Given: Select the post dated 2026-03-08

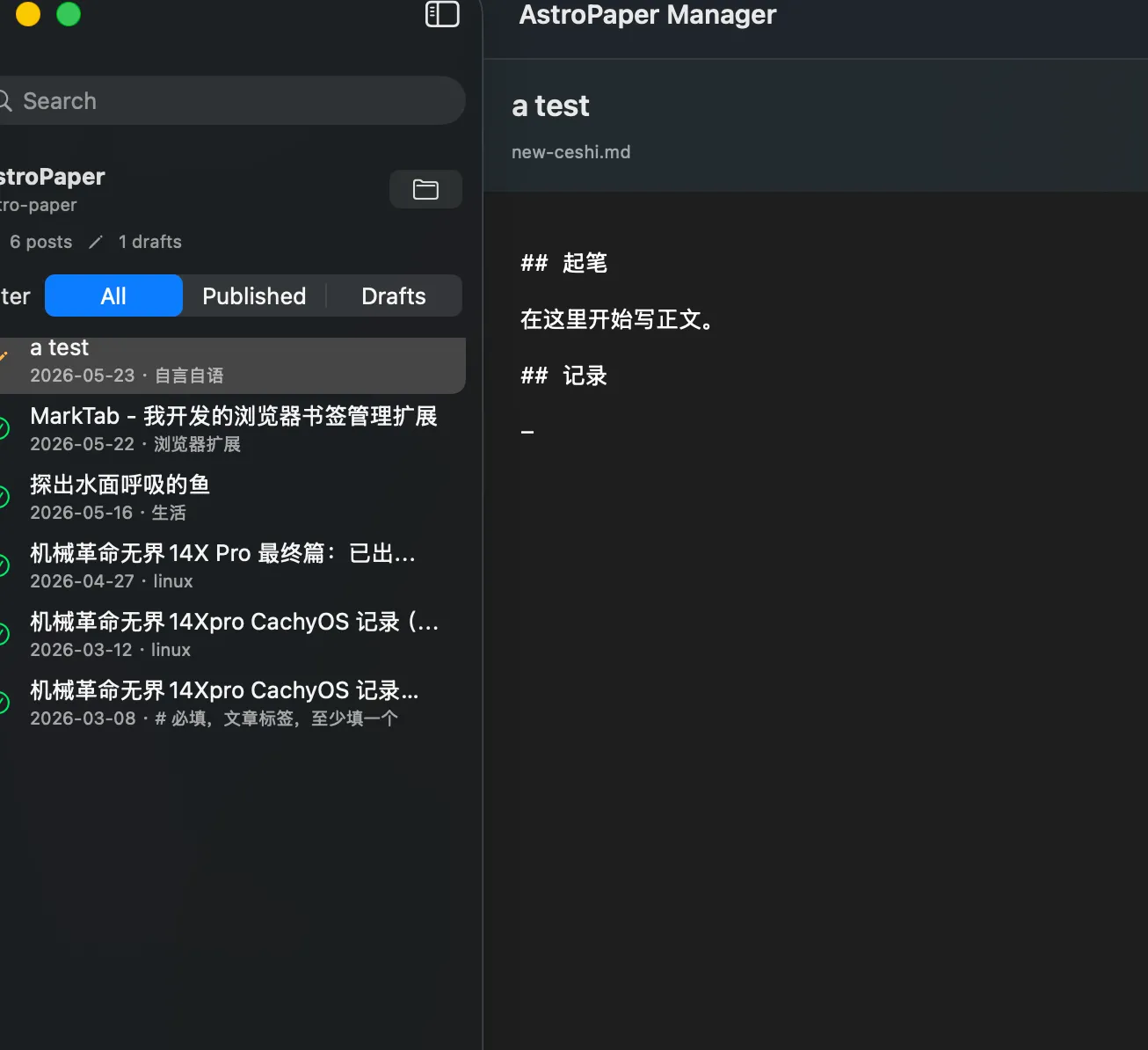Looking at the screenshot, I should 230,703.
